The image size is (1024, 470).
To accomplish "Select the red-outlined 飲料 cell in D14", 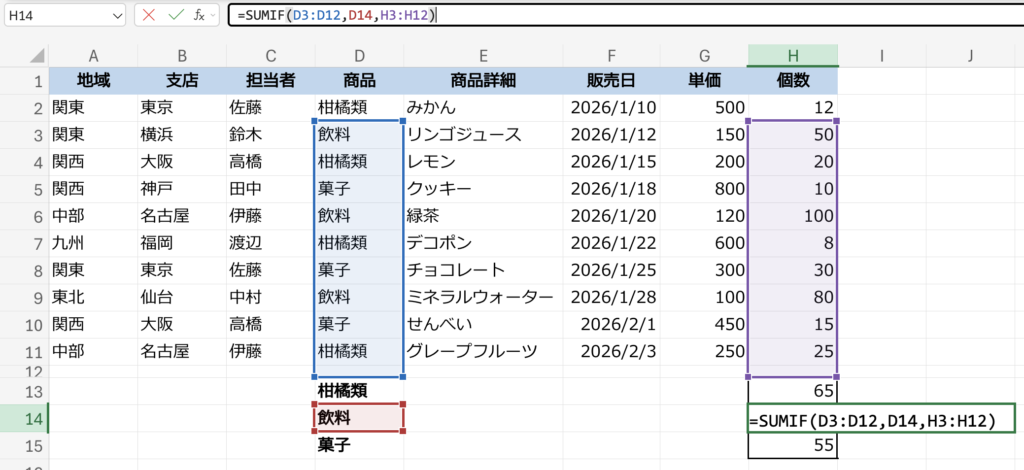I will click(x=359, y=418).
